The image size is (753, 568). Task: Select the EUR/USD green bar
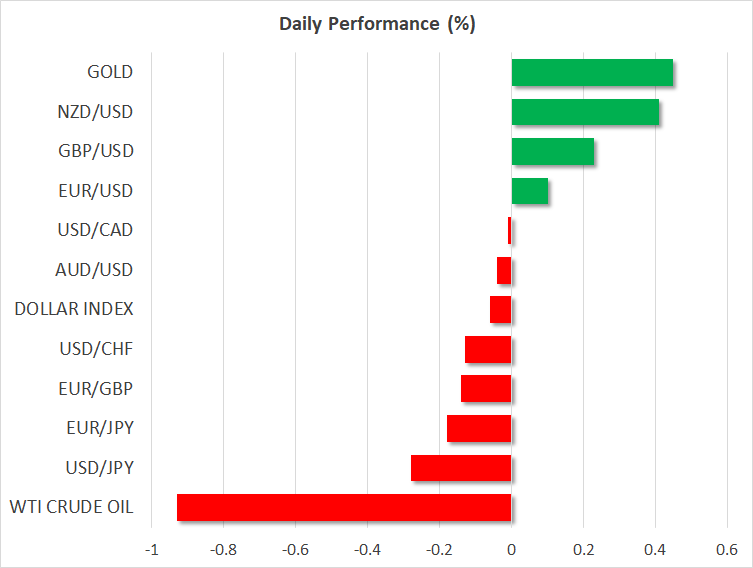(x=530, y=191)
